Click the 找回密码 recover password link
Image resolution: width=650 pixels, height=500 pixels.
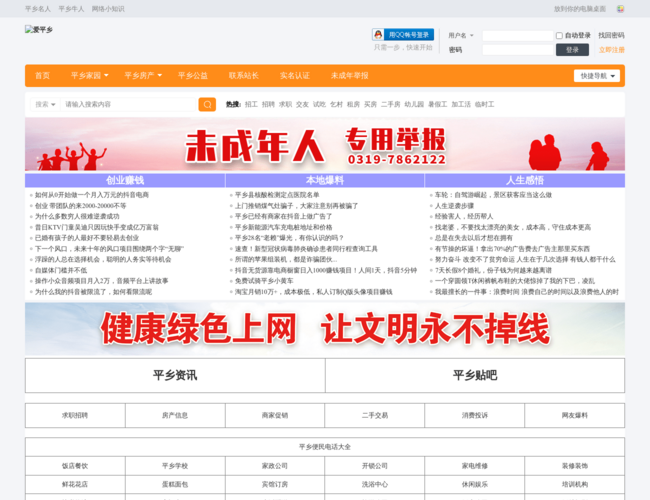[x=611, y=35]
